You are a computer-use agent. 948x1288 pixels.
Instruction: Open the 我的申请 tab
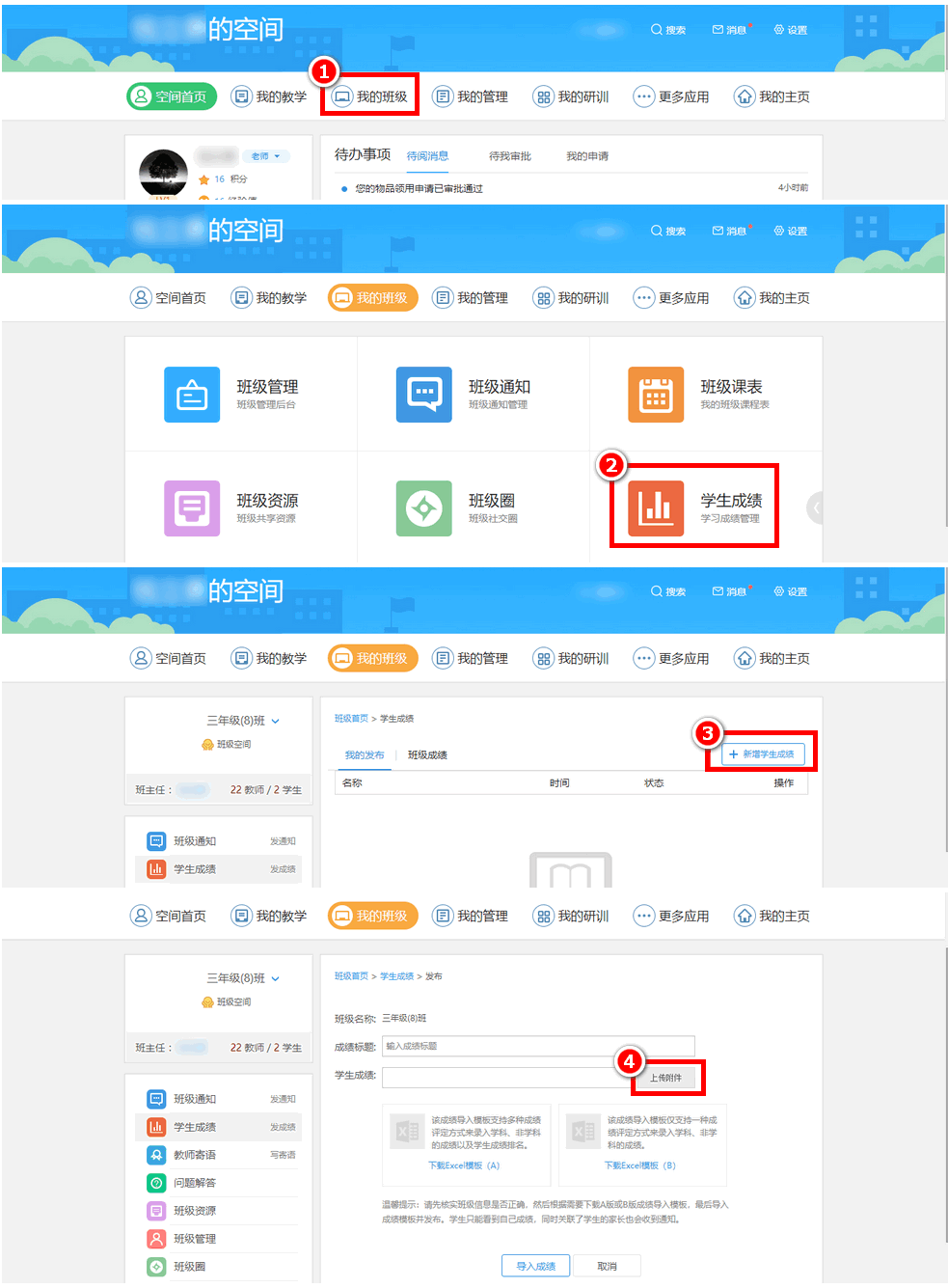(586, 156)
